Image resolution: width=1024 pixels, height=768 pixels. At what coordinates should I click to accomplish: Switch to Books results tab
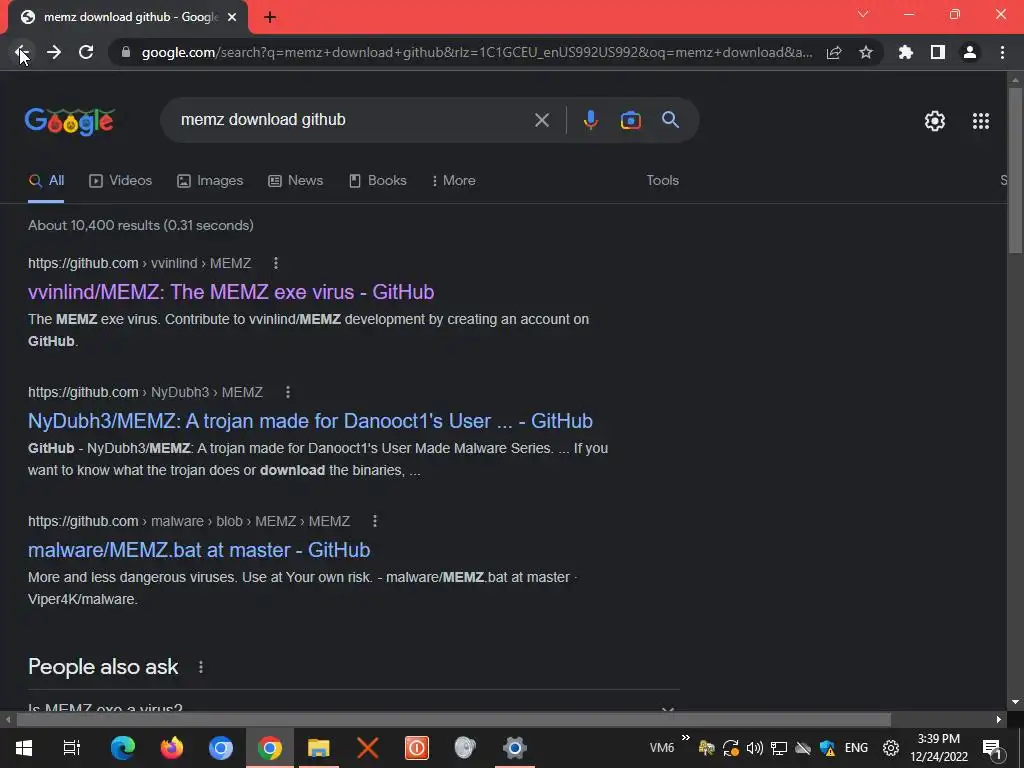[377, 181]
